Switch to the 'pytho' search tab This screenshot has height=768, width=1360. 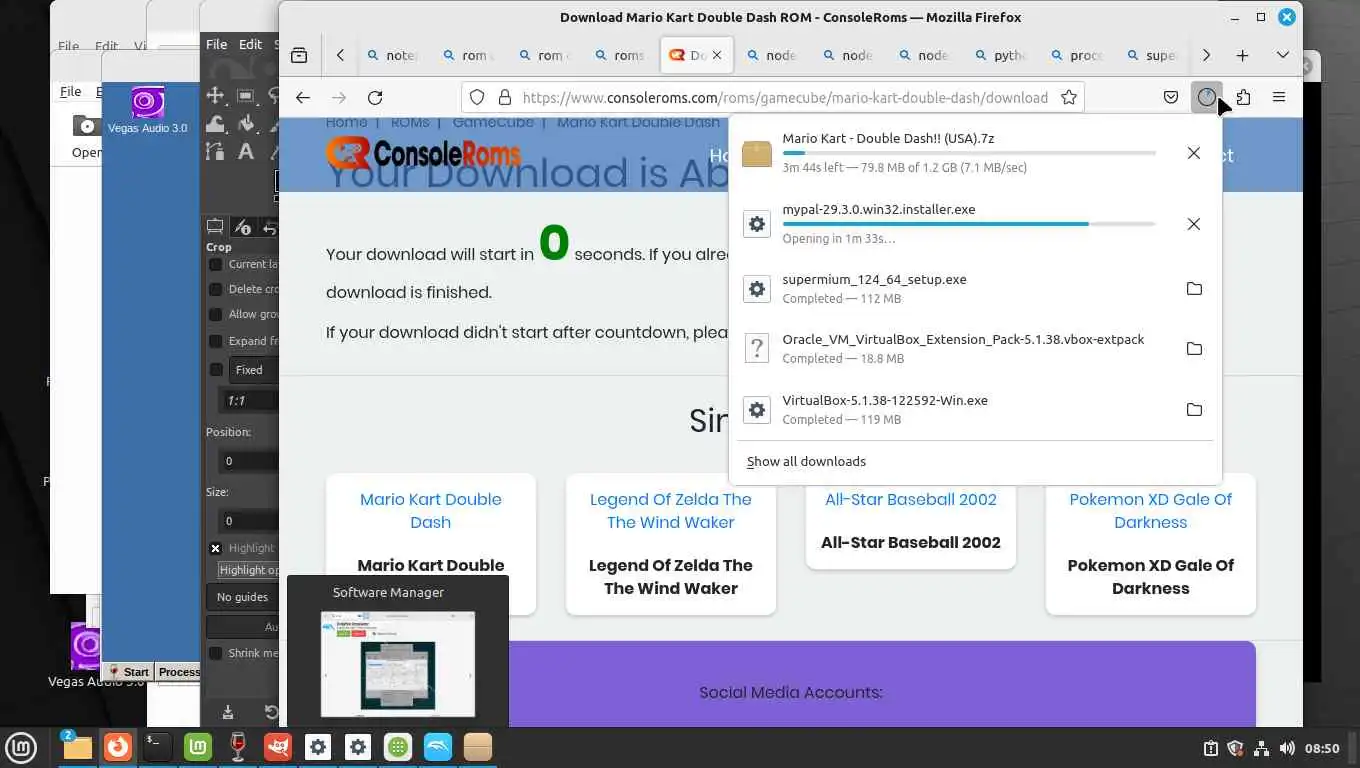[x=1001, y=55]
